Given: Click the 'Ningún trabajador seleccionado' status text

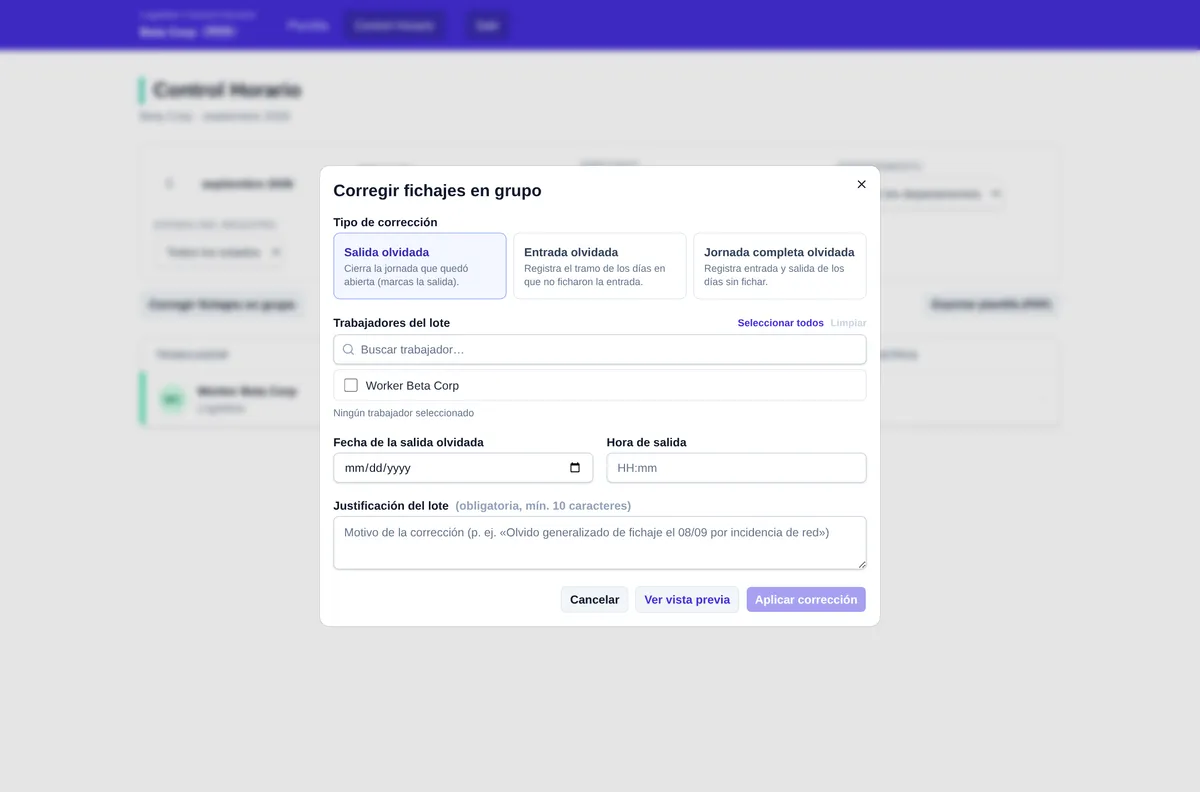Looking at the screenshot, I should point(404,412).
